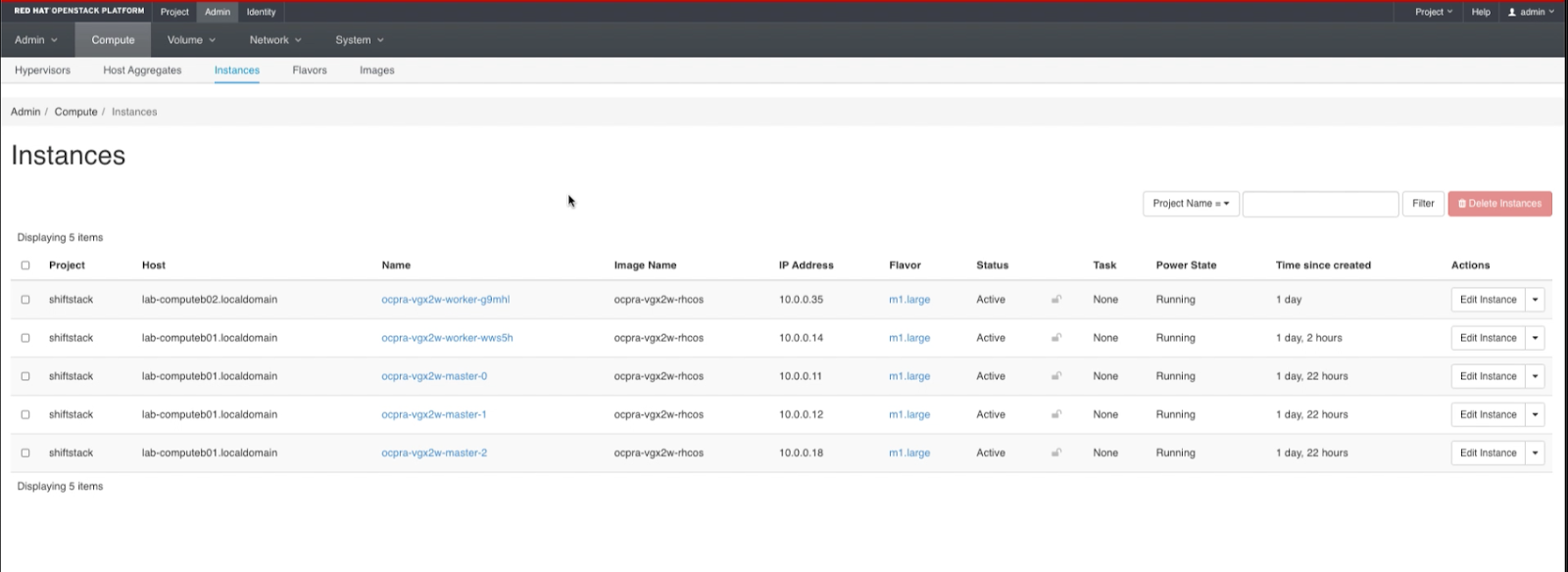Open the Identity top menu
Viewport: 1568px width, 572px height.
pyautogui.click(x=261, y=12)
